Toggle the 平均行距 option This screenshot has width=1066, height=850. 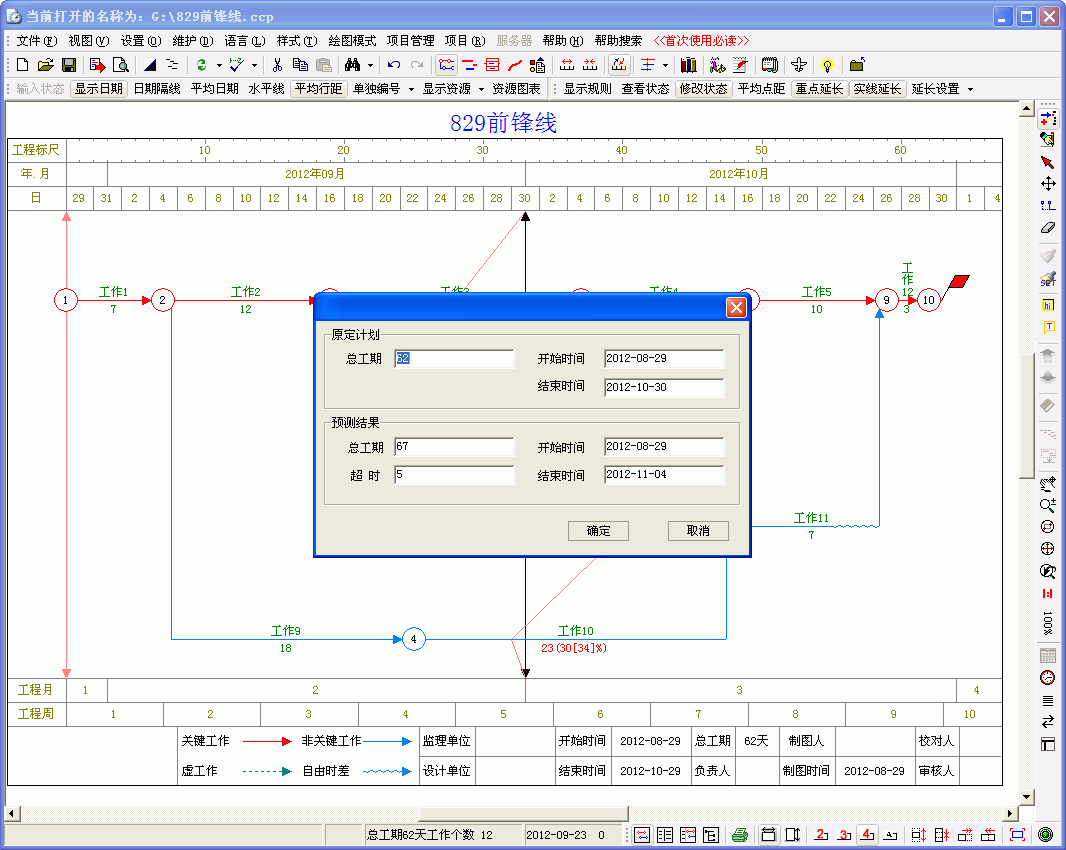tap(319, 89)
